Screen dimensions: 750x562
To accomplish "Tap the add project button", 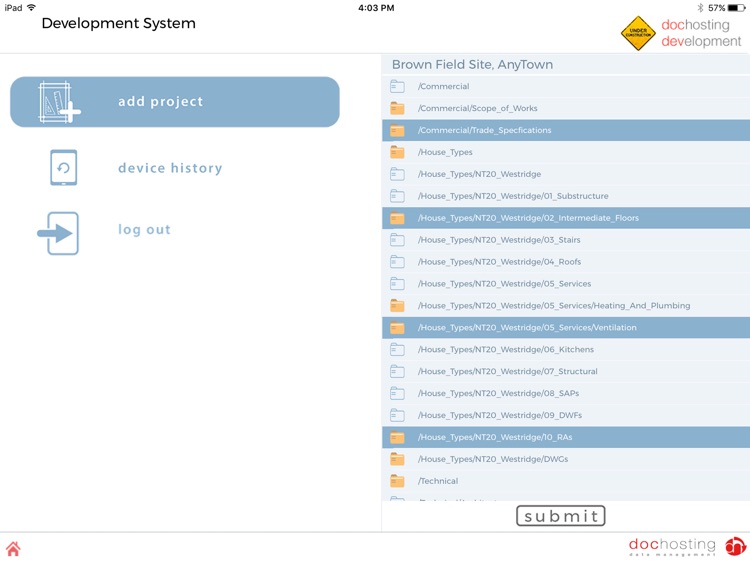I will 175,102.
